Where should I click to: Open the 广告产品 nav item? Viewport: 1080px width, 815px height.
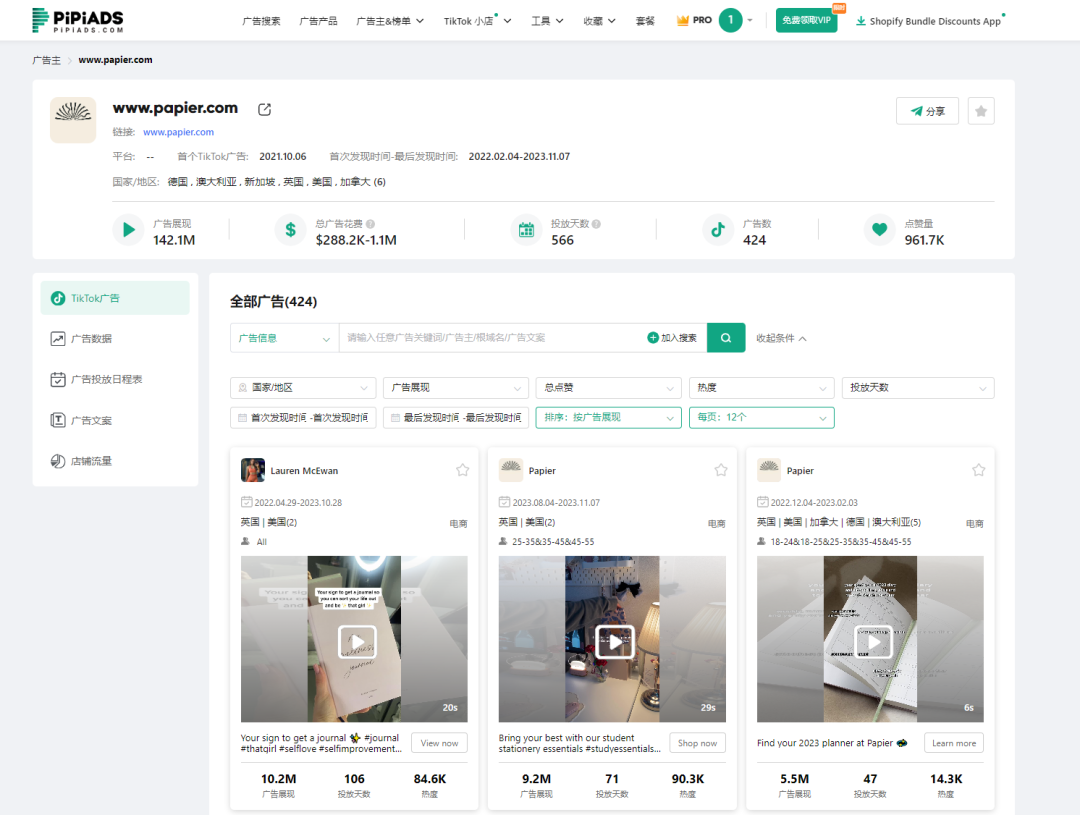pos(318,21)
